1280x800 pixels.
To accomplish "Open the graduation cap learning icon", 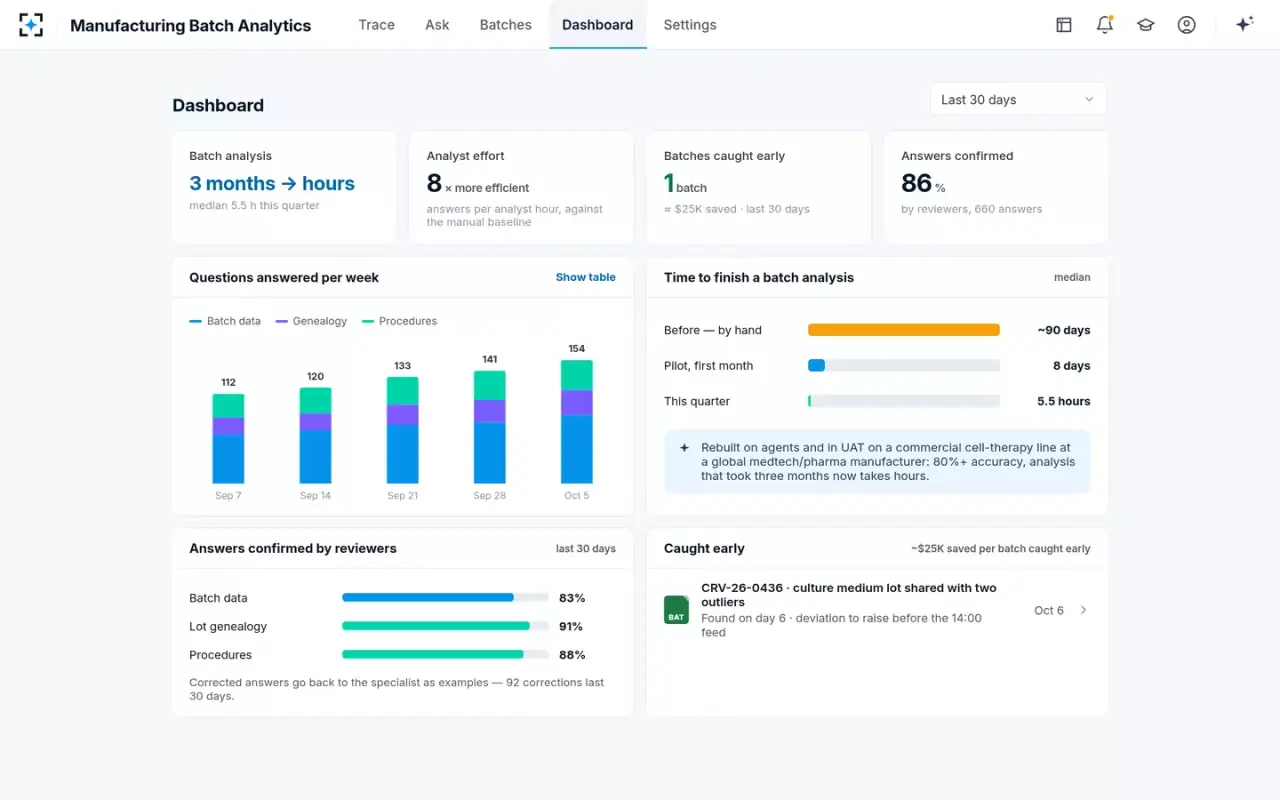I will (1146, 25).
